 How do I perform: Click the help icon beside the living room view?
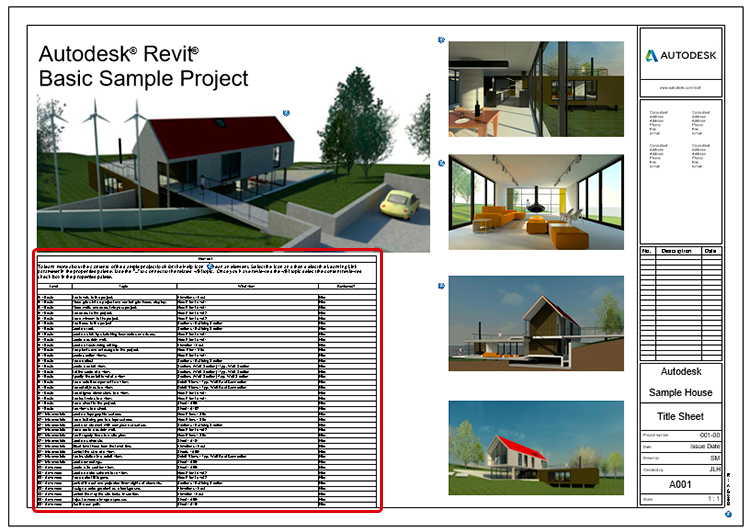pos(441,163)
